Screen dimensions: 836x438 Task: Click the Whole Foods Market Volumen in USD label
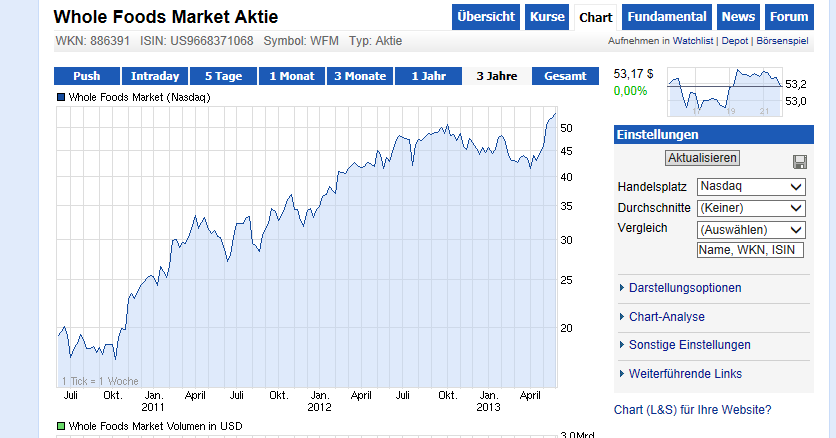155,426
